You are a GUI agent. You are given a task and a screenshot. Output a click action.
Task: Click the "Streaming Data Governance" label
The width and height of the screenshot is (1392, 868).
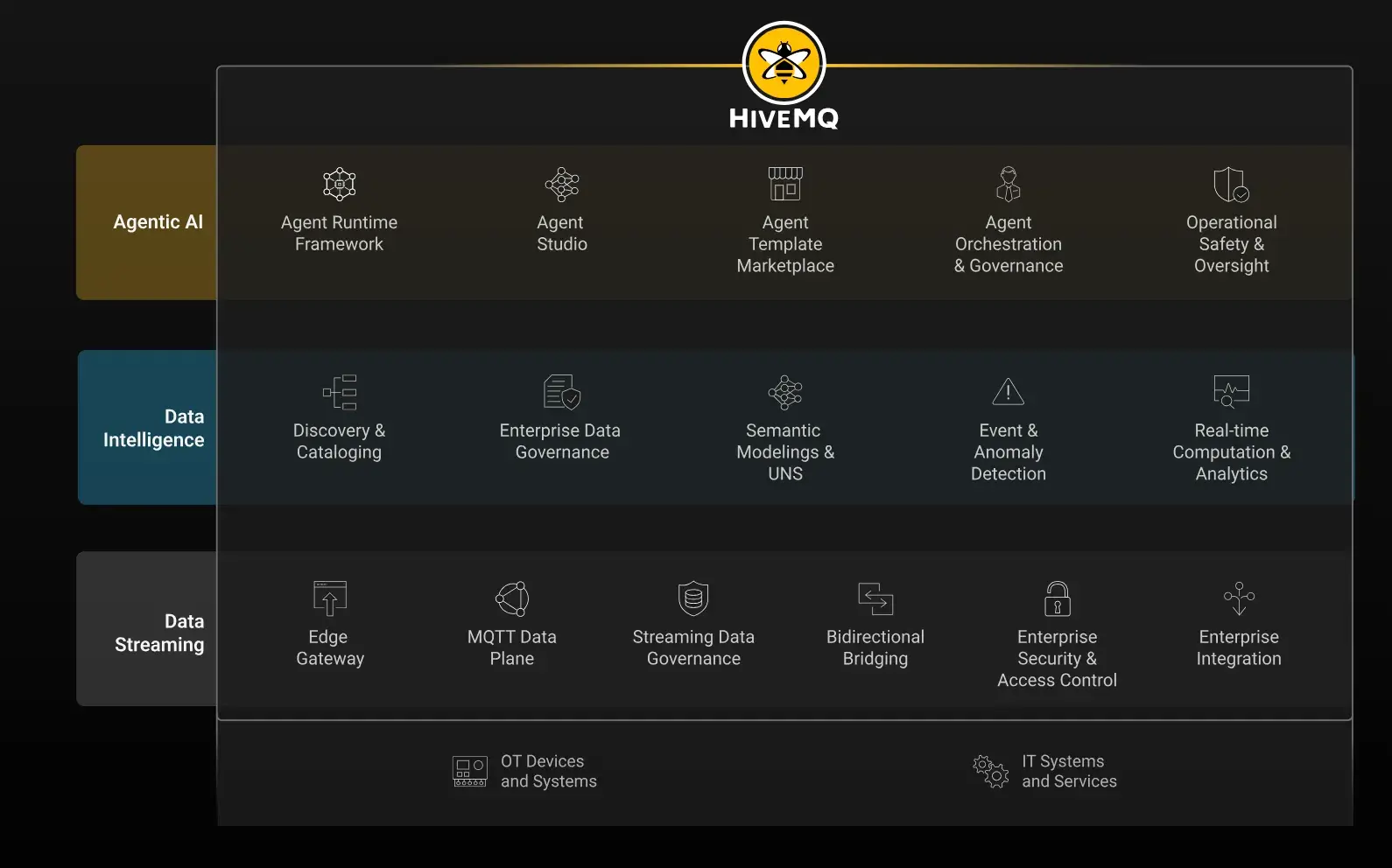coord(693,648)
